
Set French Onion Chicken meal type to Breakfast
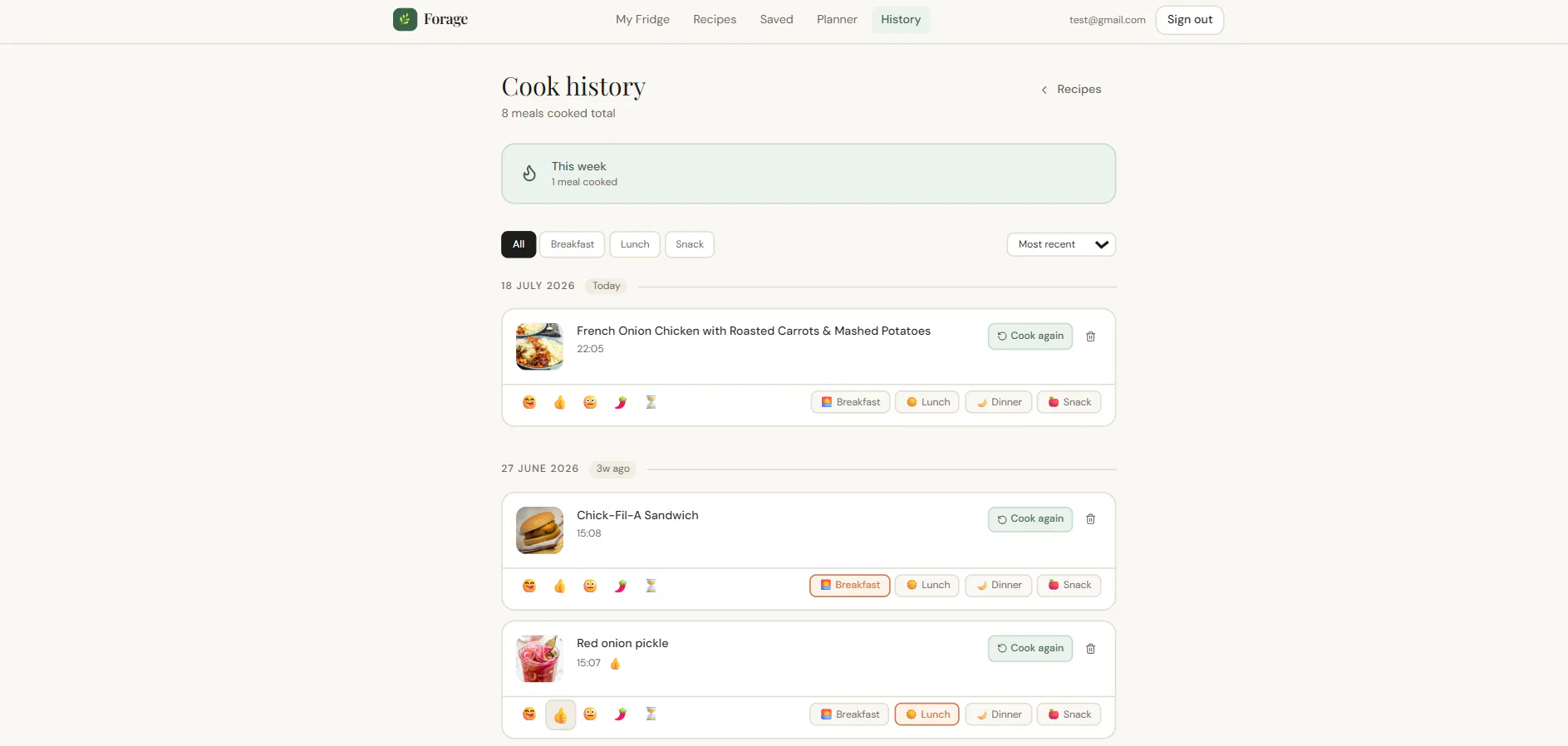coord(850,402)
